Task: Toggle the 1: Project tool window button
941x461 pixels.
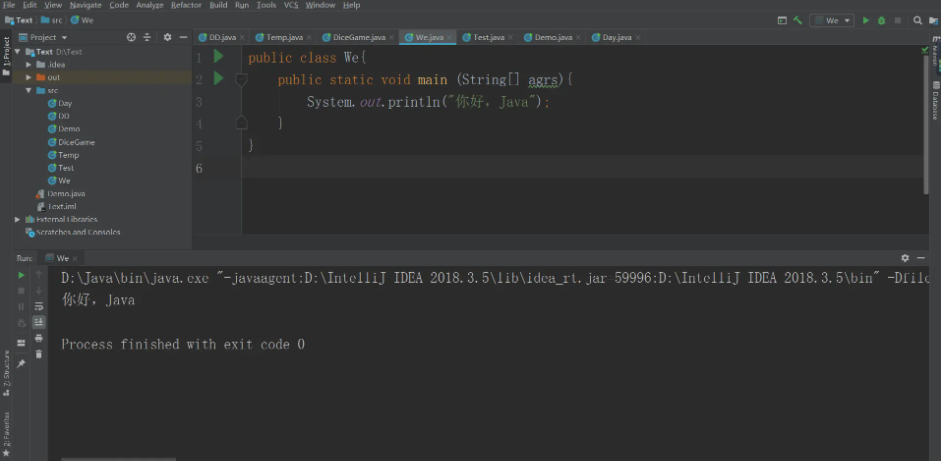Action: coord(6,56)
